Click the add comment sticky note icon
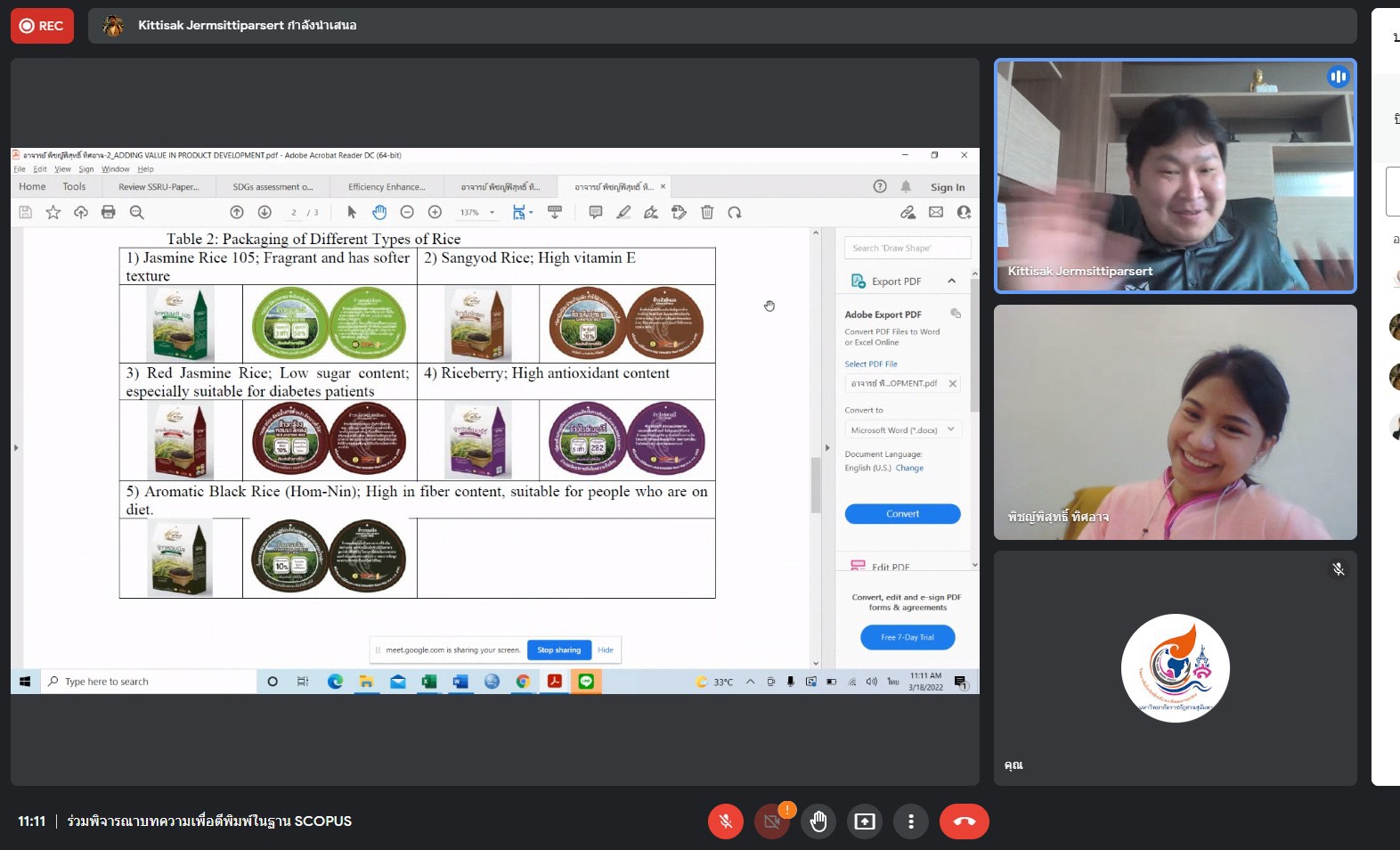The image size is (1400, 850). [x=596, y=212]
